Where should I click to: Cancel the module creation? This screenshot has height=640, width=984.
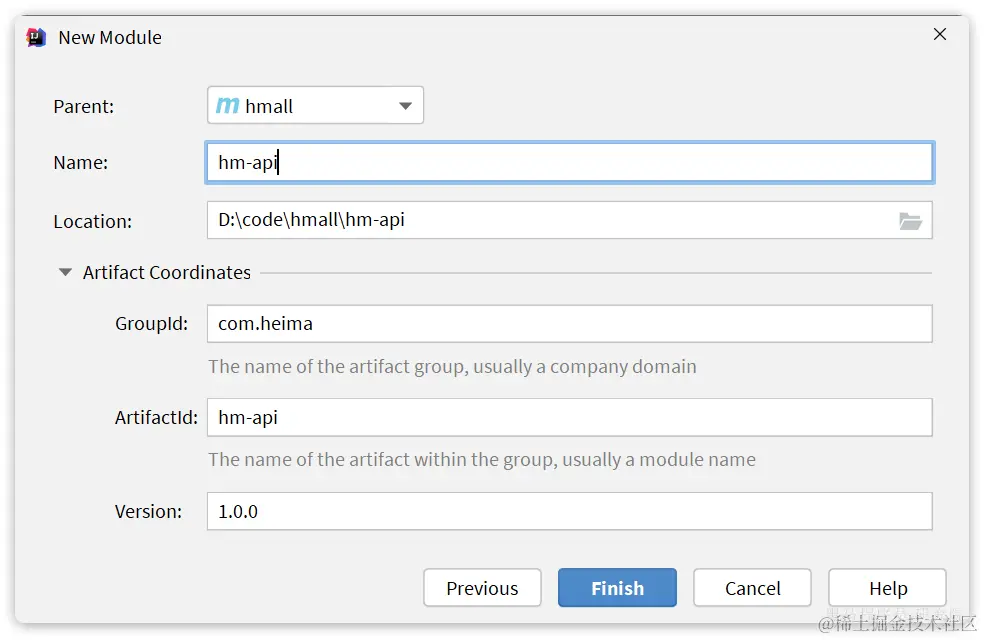[x=752, y=588]
